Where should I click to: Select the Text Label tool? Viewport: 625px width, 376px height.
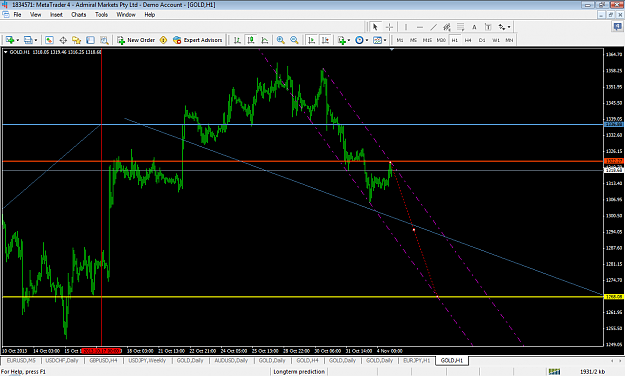pyautogui.click(x=488, y=27)
